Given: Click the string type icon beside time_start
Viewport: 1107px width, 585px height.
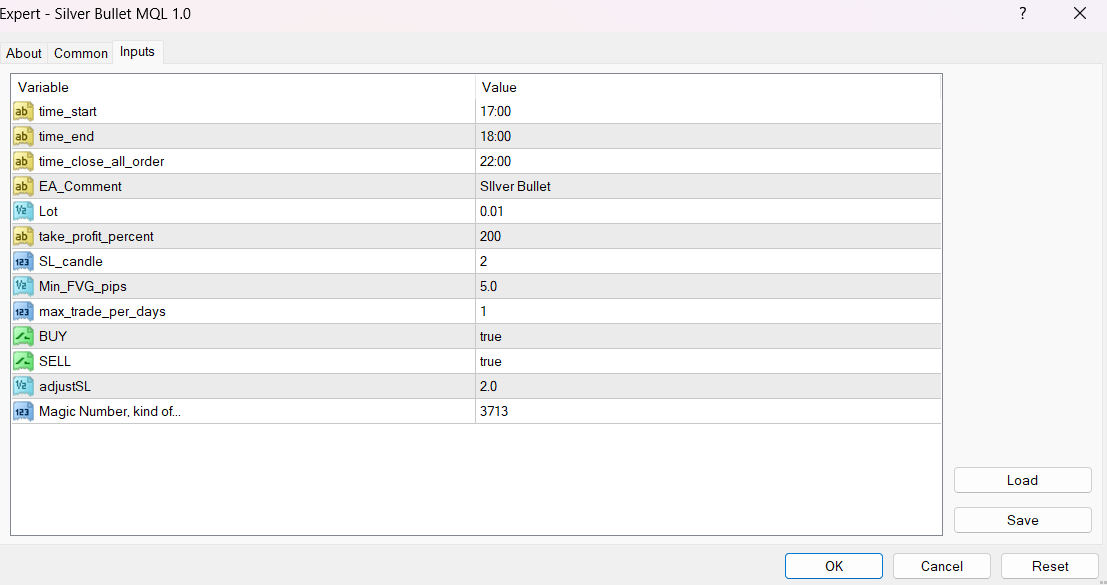Looking at the screenshot, I should coord(22,111).
